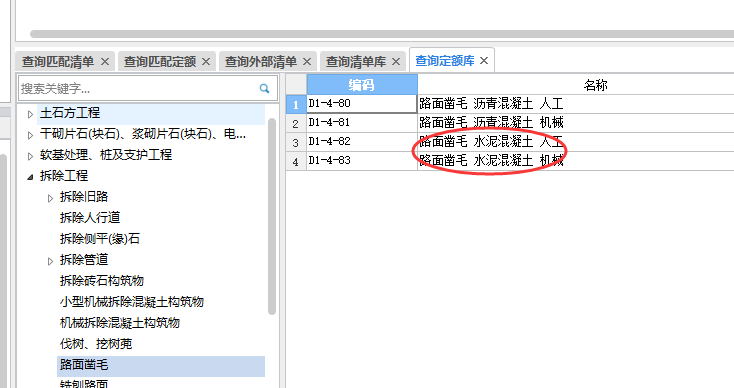The height and width of the screenshot is (388, 734).
Task: Select 拆除管道 tree item
Action: (x=84, y=260)
